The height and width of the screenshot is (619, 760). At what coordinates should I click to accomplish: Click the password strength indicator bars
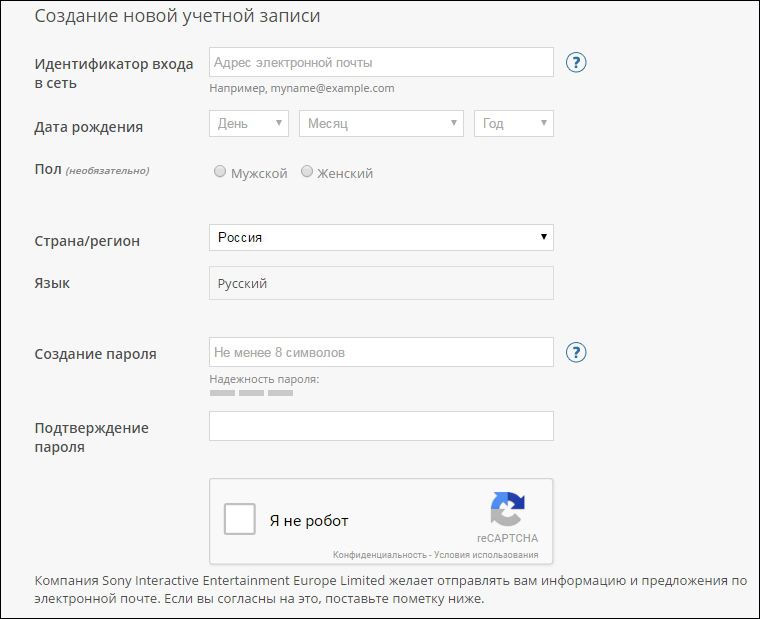click(x=251, y=393)
